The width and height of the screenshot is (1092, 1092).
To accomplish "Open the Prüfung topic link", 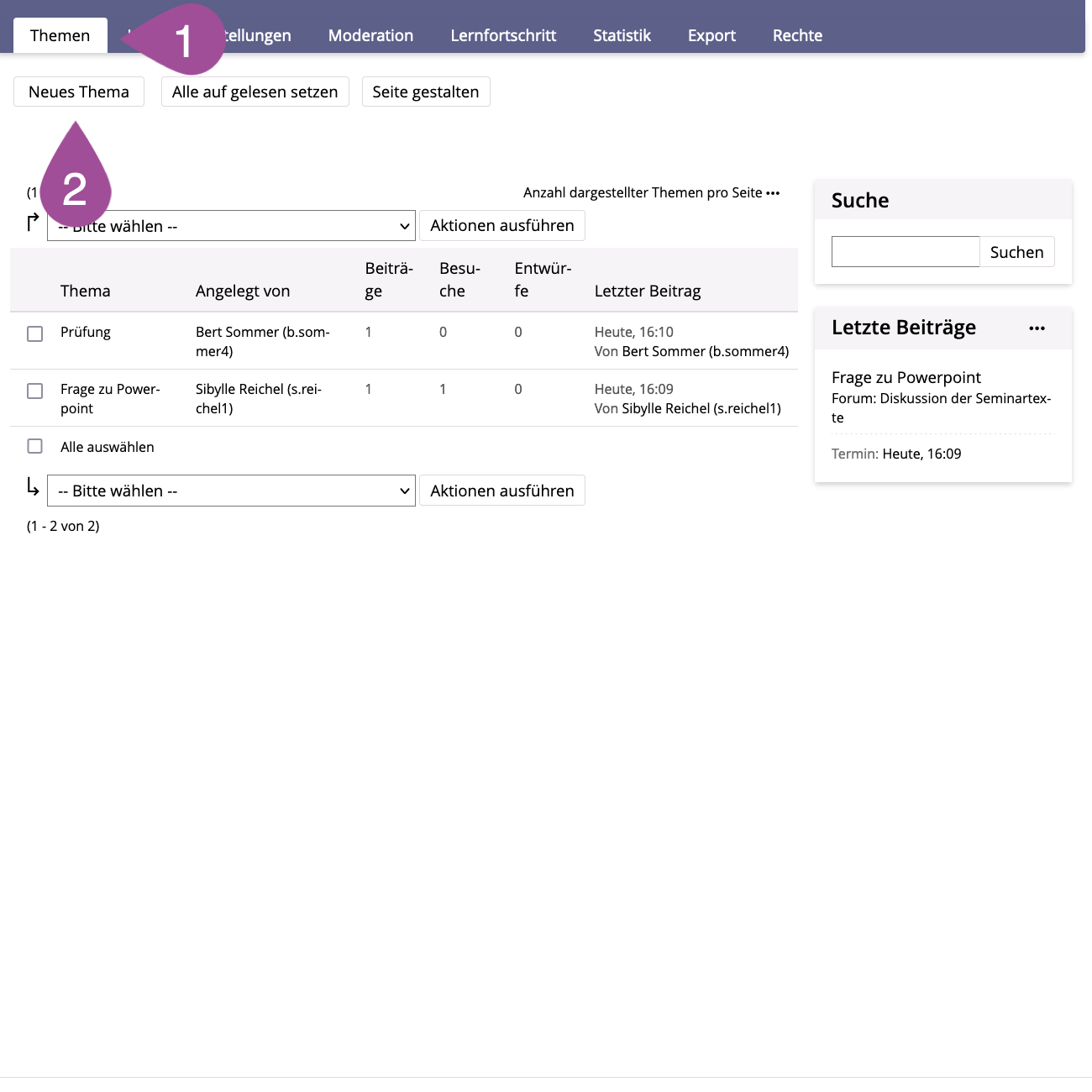I will point(86,332).
